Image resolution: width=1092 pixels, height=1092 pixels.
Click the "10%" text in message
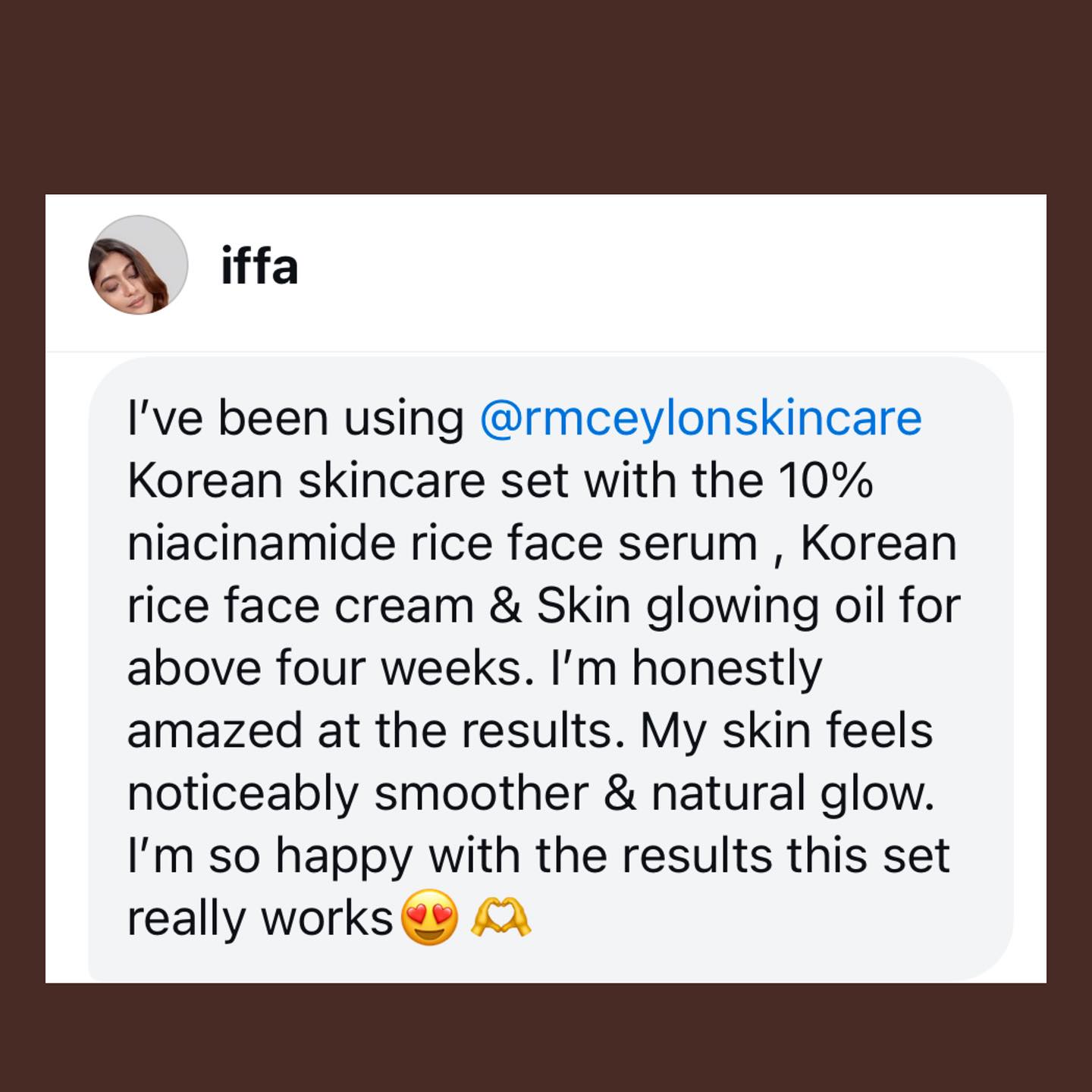coord(826,481)
